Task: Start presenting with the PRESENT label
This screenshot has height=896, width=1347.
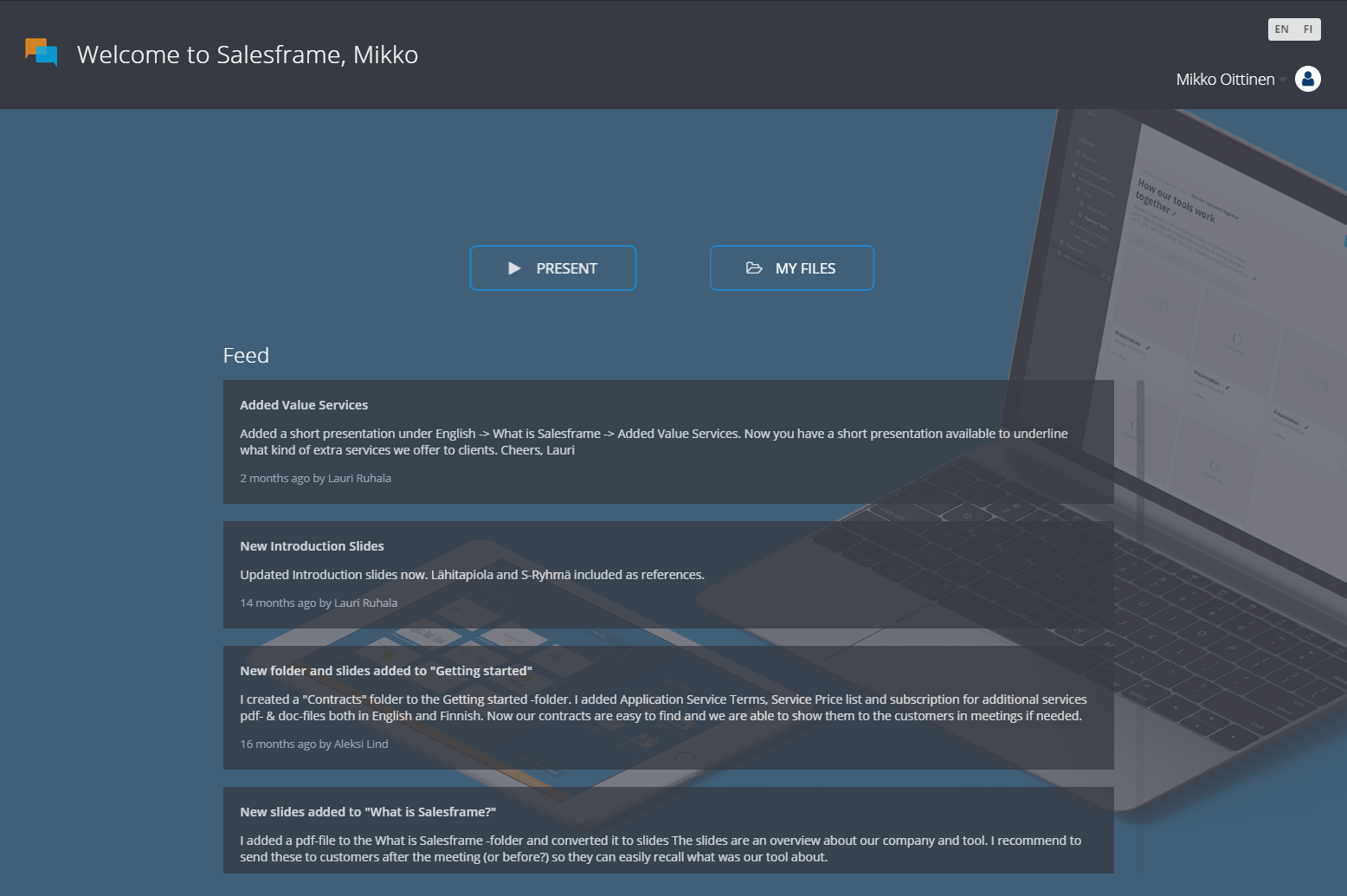Action: click(566, 268)
